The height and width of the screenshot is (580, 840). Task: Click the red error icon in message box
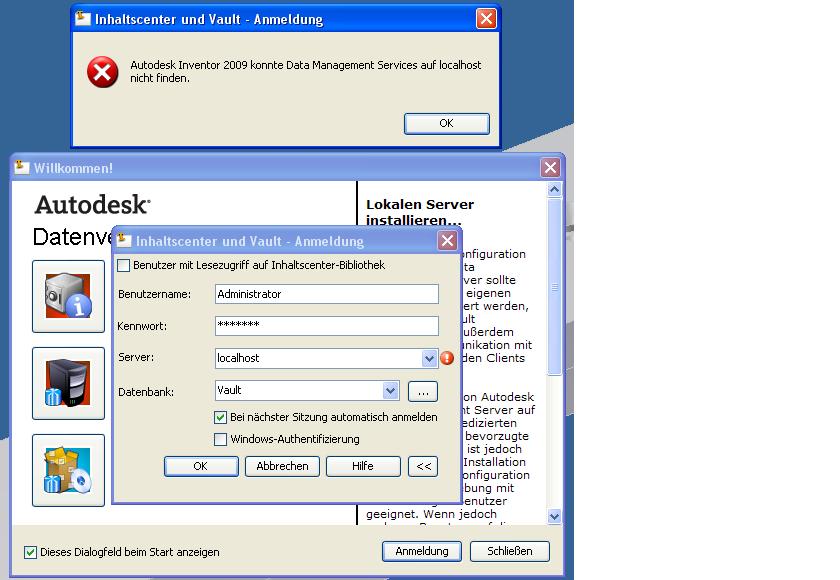[102, 72]
